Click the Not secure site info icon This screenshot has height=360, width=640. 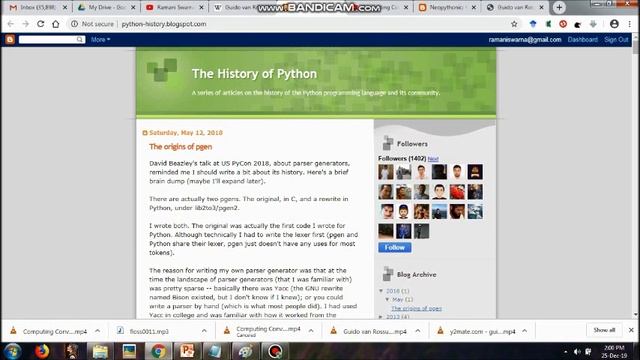pyautogui.click(x=74, y=24)
